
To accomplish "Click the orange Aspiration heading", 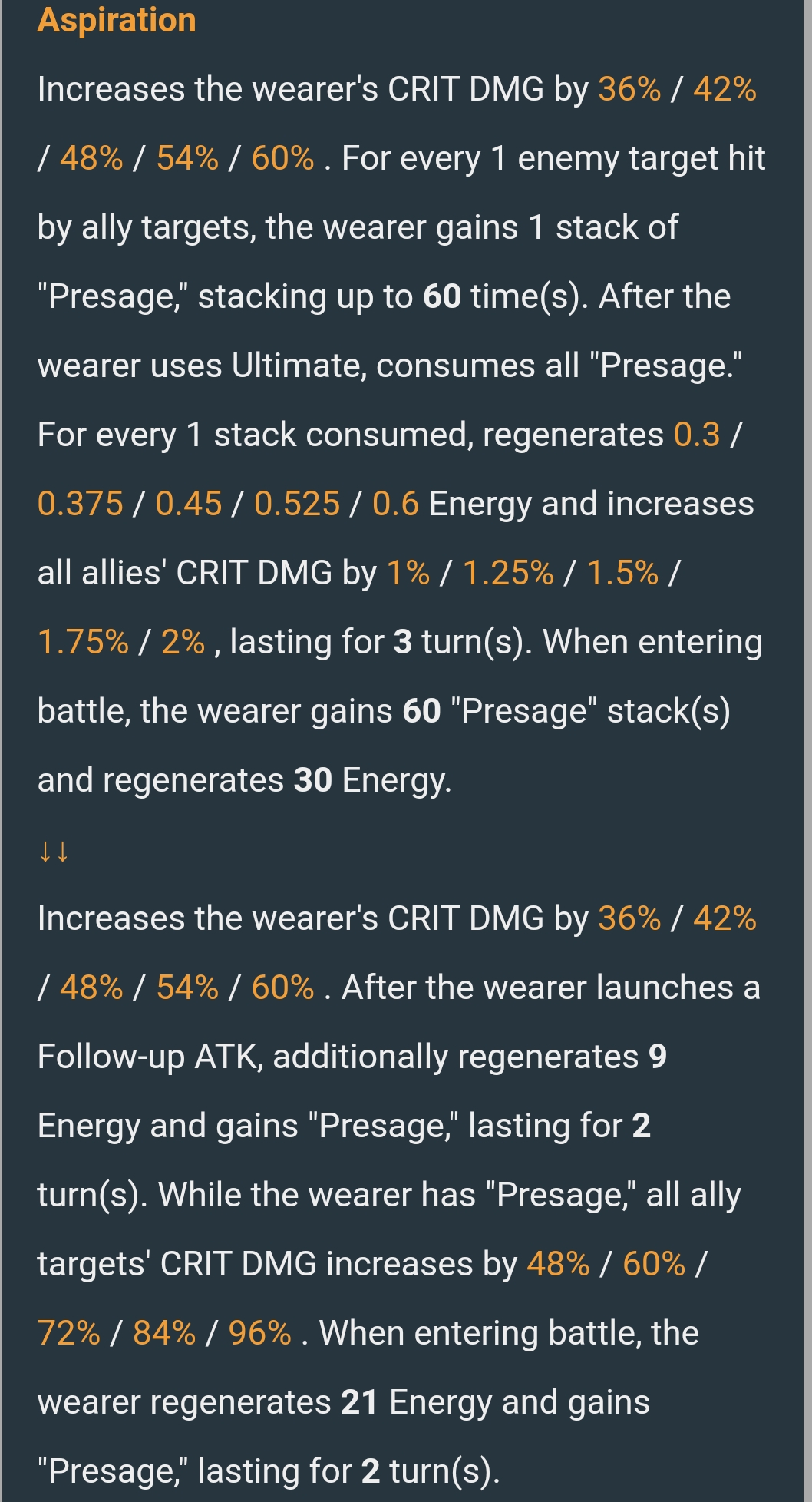I will click(117, 21).
